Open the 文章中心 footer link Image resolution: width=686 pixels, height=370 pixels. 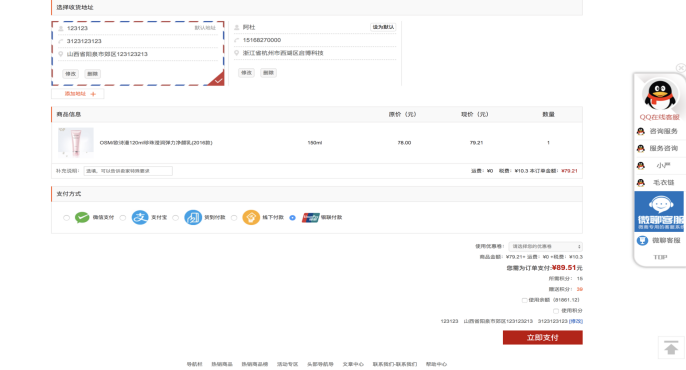tap(353, 364)
